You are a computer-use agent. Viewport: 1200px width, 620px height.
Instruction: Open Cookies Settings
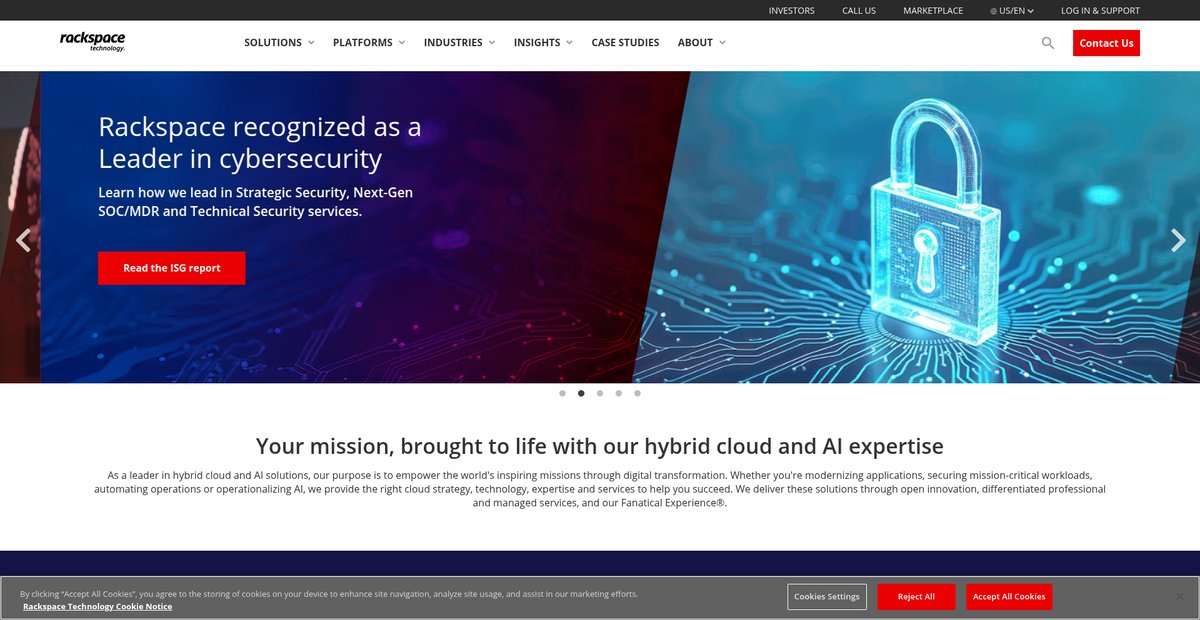(x=827, y=597)
